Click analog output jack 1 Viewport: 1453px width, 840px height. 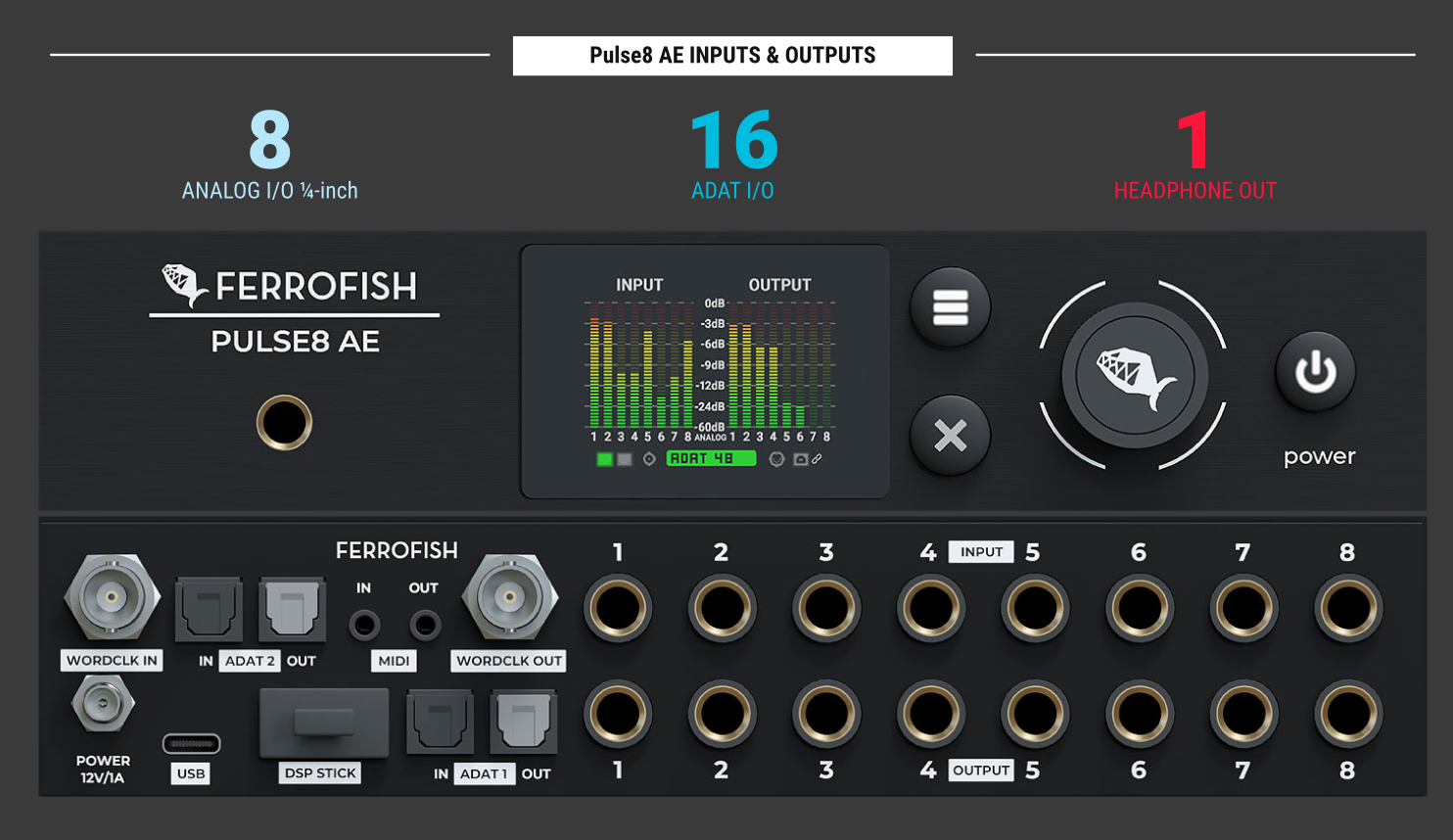[x=618, y=714]
